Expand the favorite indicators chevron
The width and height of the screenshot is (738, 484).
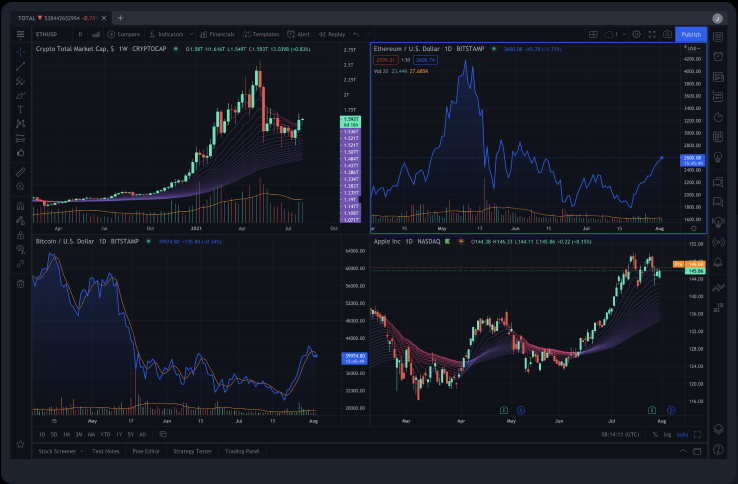(191, 34)
